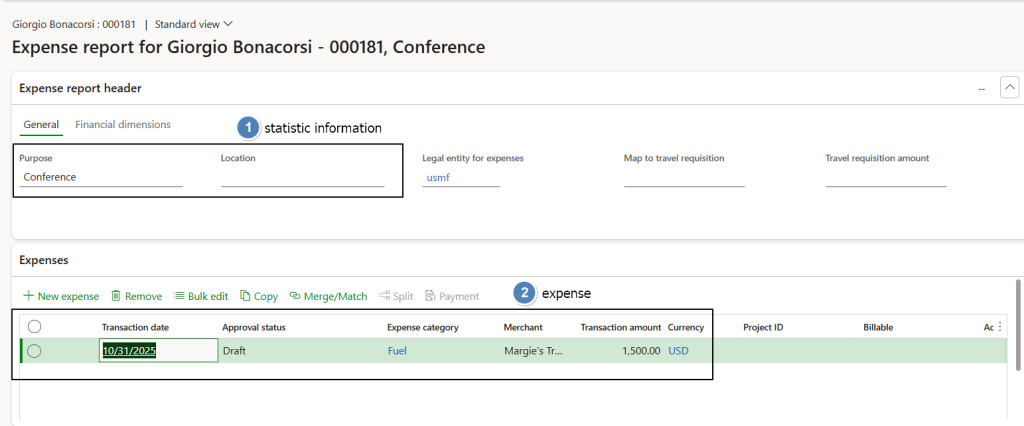Image resolution: width=1024 pixels, height=426 pixels.
Task: Switch to the Financial dimensions tab
Action: coord(123,125)
